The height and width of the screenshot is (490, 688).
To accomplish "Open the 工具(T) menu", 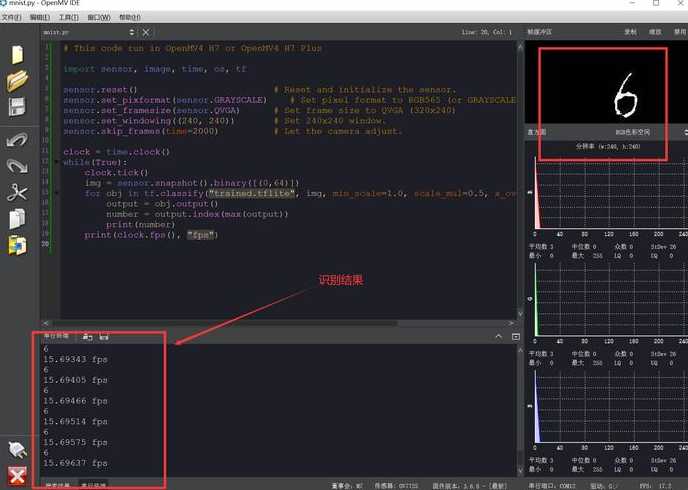I will coord(68,18).
